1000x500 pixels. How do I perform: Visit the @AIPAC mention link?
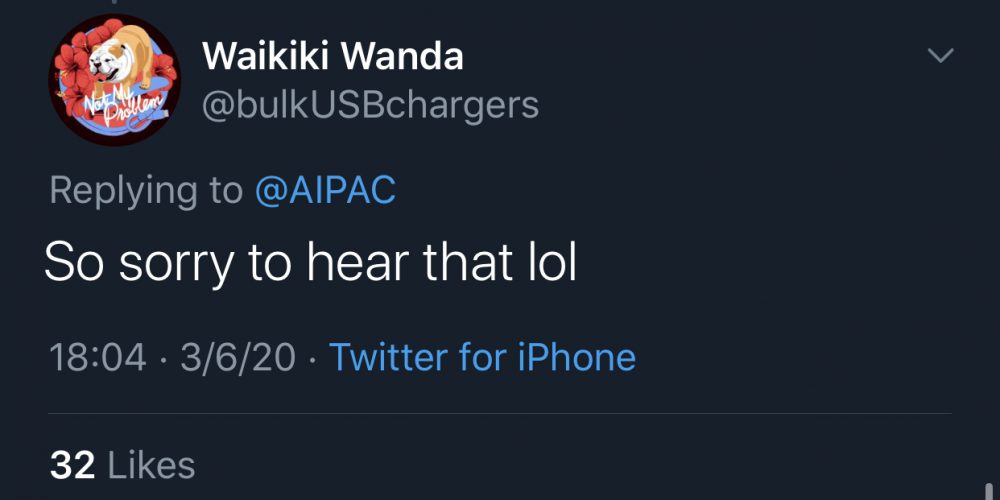326,190
